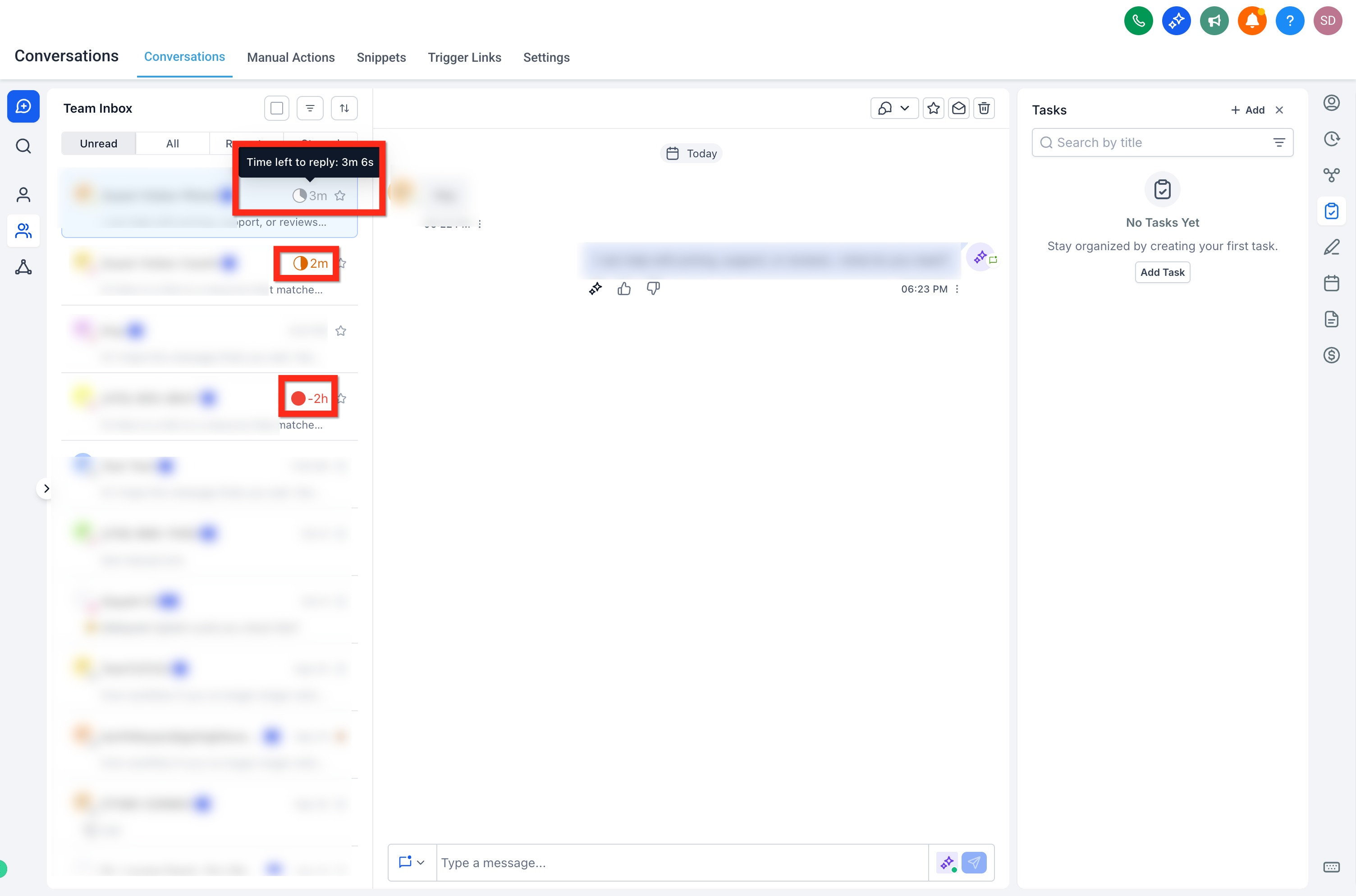Focus the Type a message input
1356x896 pixels.
(683, 862)
